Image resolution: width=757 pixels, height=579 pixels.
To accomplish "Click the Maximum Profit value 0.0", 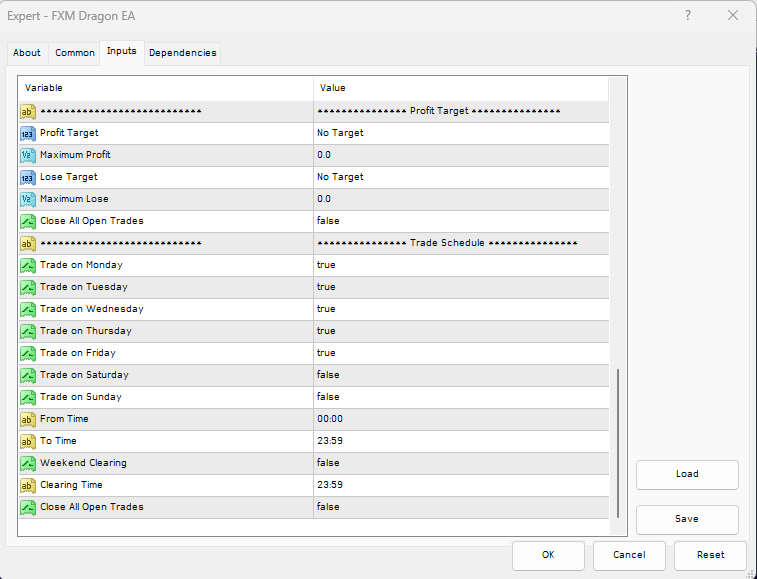I will pyautogui.click(x=323, y=155).
